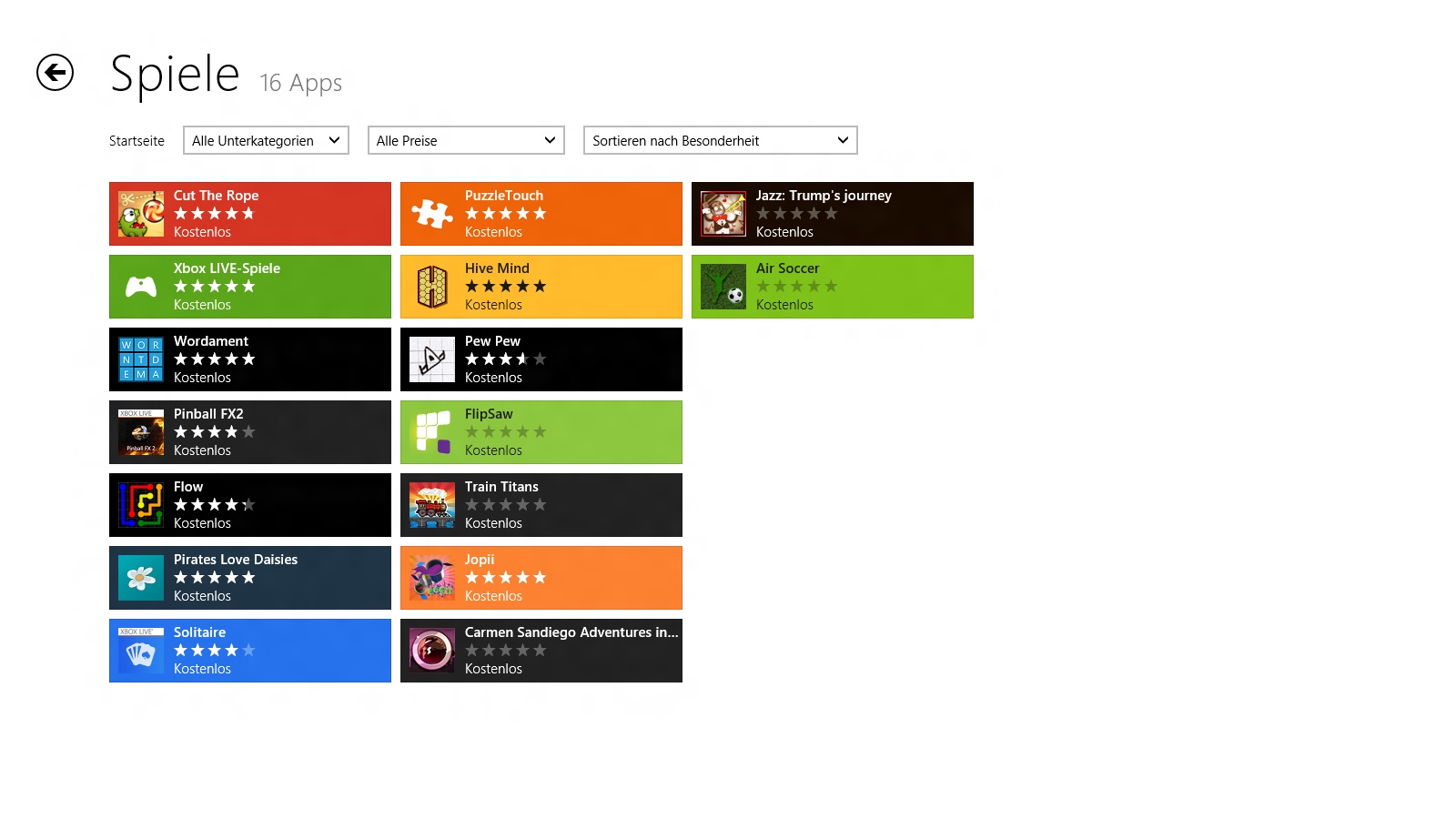Select the Jazz: Trump's journey title

(x=824, y=196)
